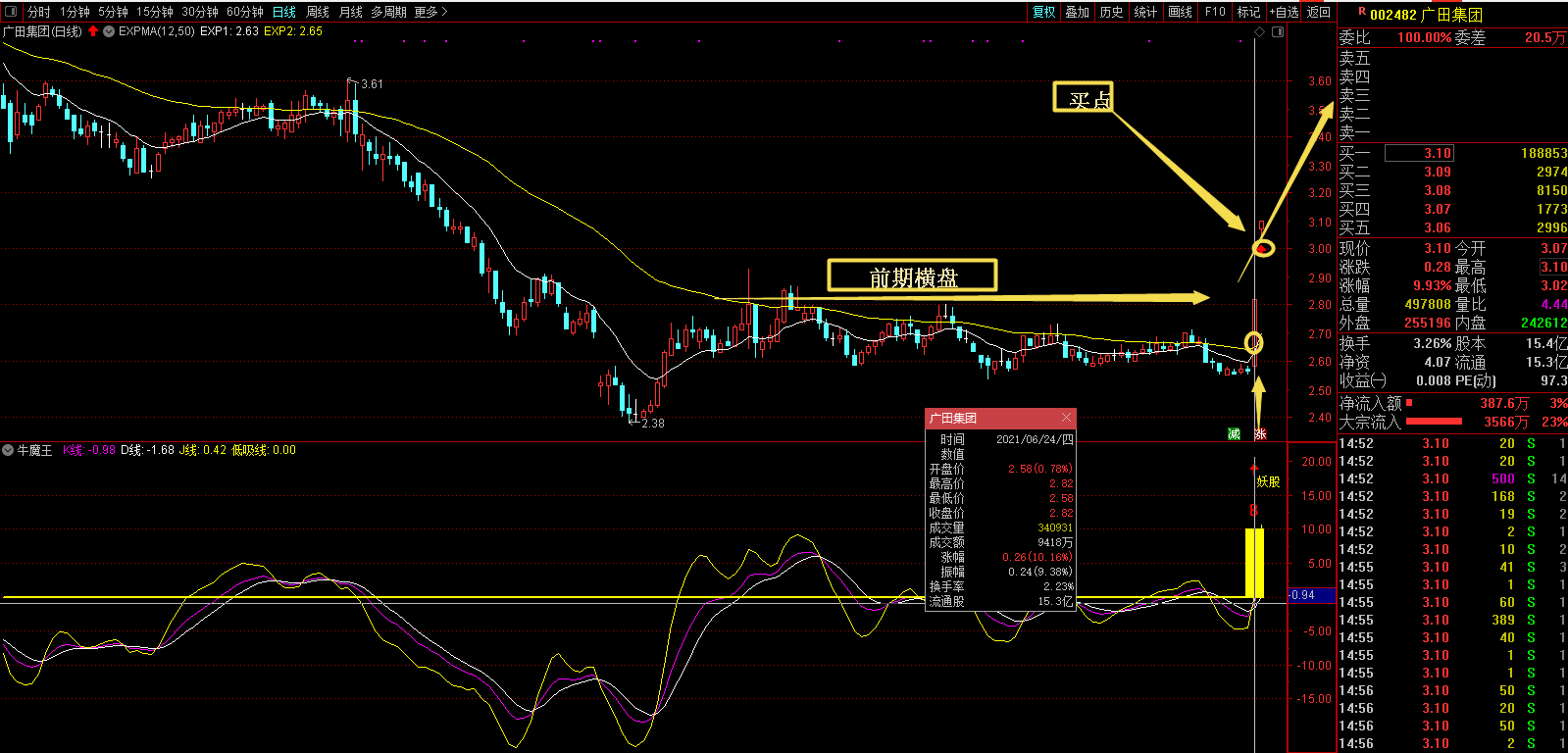Close the 广田集团 data popup
This screenshot has width=1568, height=753.
(x=1066, y=418)
